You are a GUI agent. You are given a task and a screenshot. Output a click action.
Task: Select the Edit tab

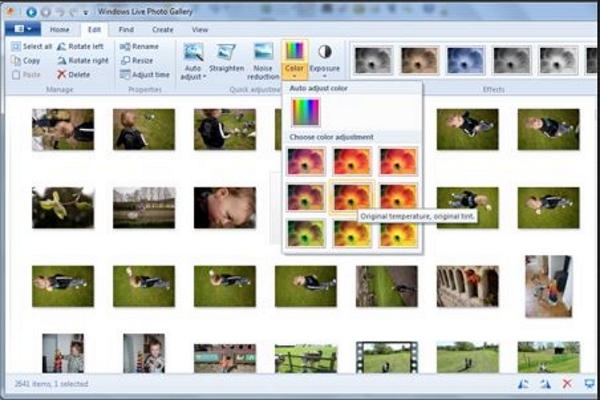click(x=95, y=29)
